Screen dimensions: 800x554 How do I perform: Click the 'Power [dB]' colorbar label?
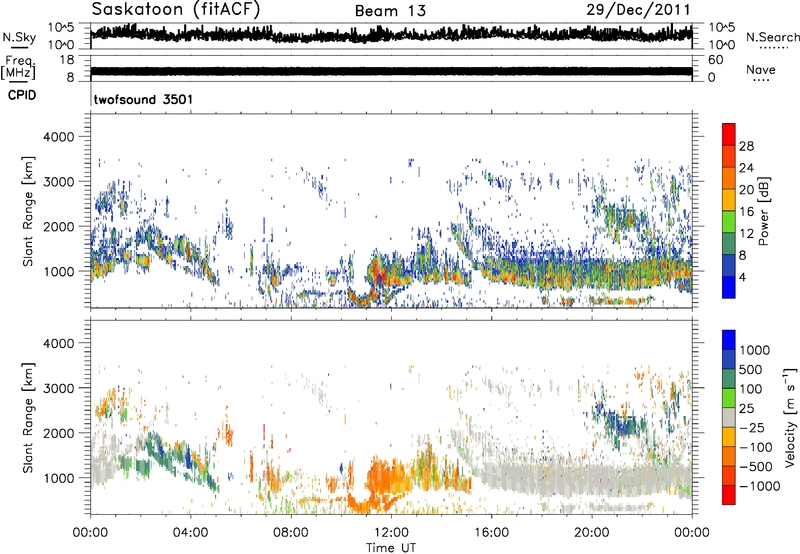(764, 211)
